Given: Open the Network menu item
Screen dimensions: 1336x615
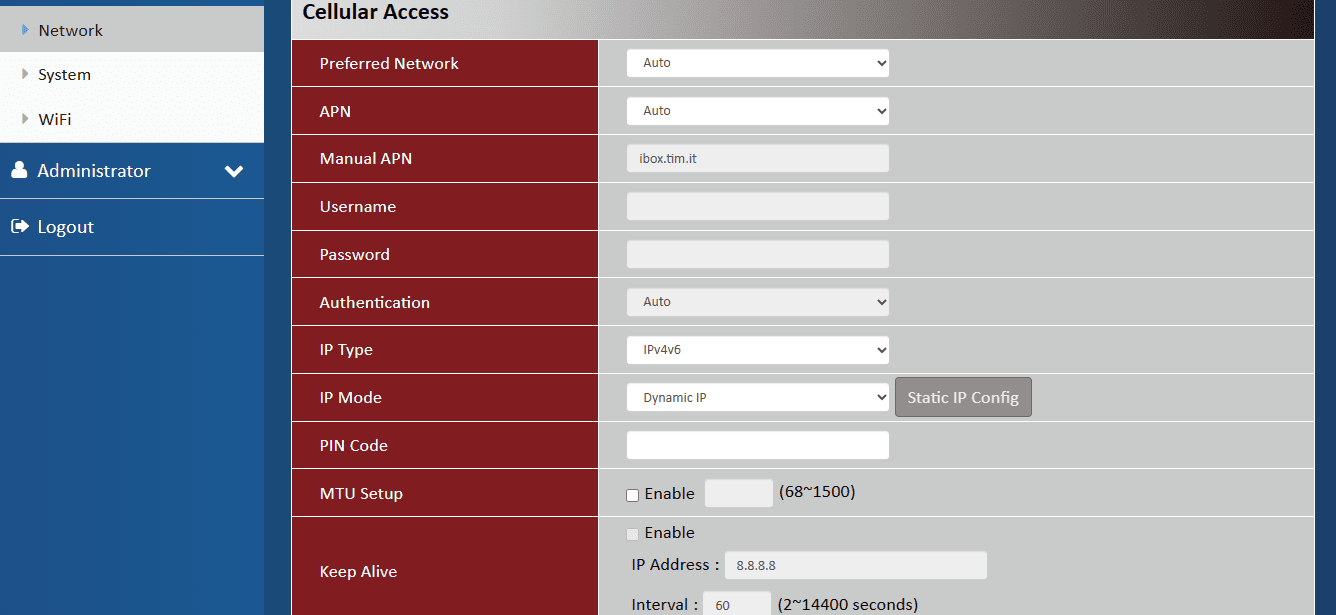Looking at the screenshot, I should point(71,30).
